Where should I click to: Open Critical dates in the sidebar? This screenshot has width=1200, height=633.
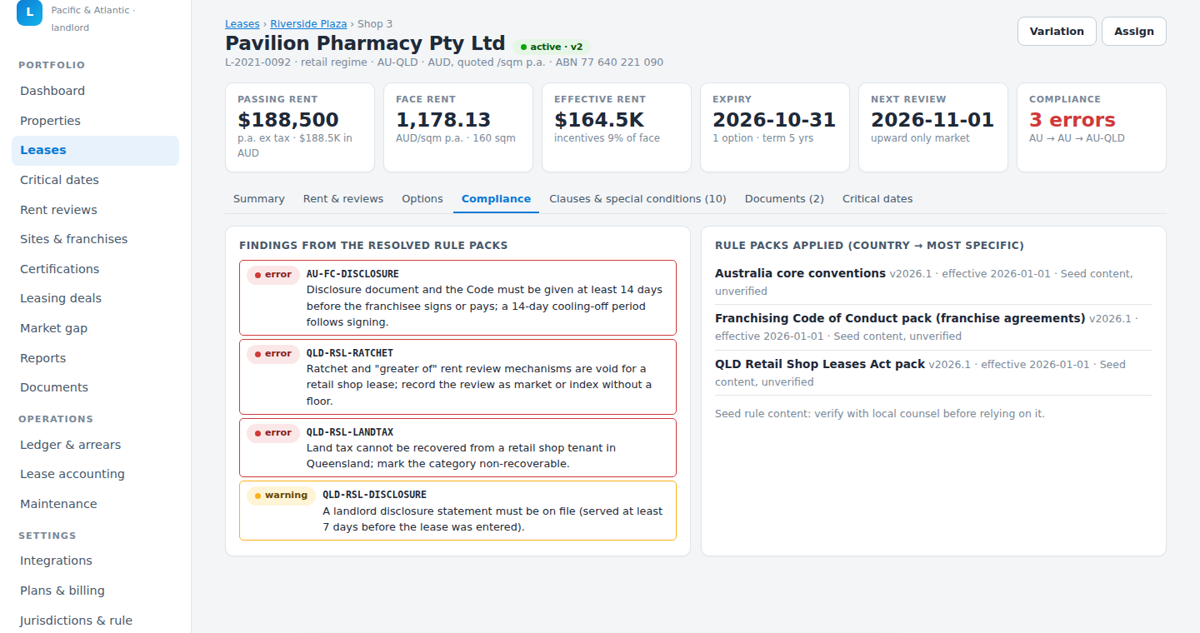(x=95, y=180)
